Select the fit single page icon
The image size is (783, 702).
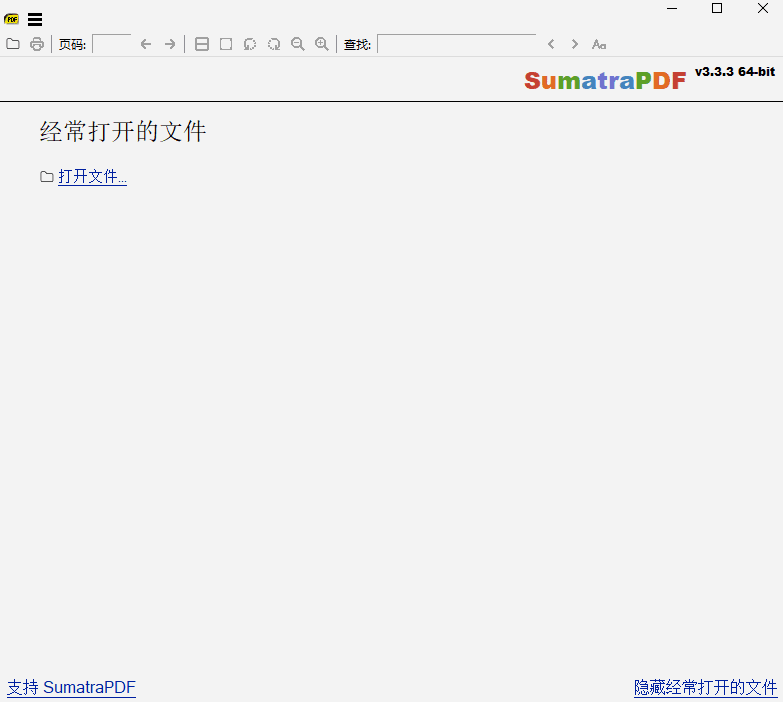point(226,44)
